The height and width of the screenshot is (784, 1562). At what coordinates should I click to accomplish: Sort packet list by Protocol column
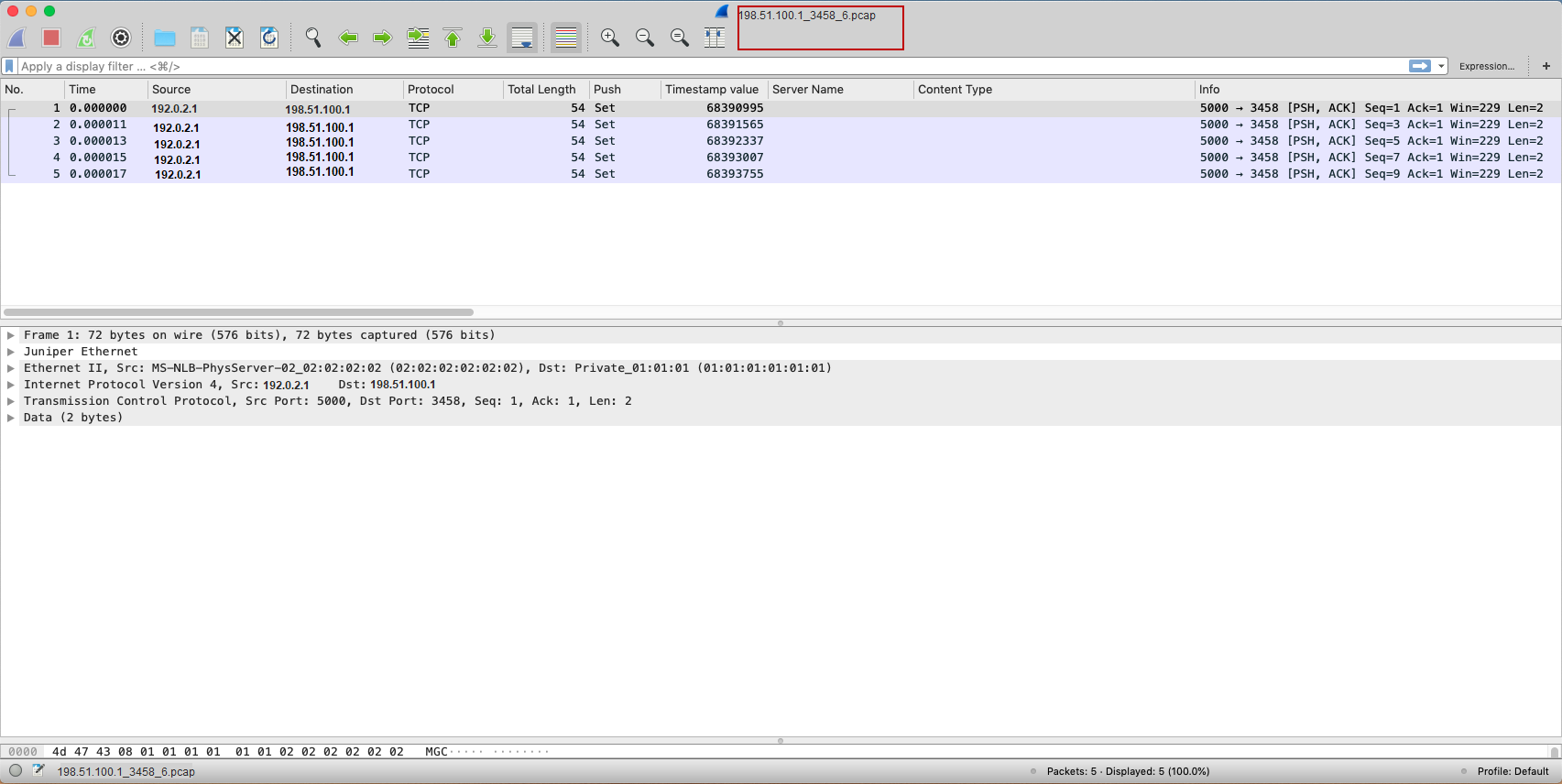pyautogui.click(x=431, y=89)
